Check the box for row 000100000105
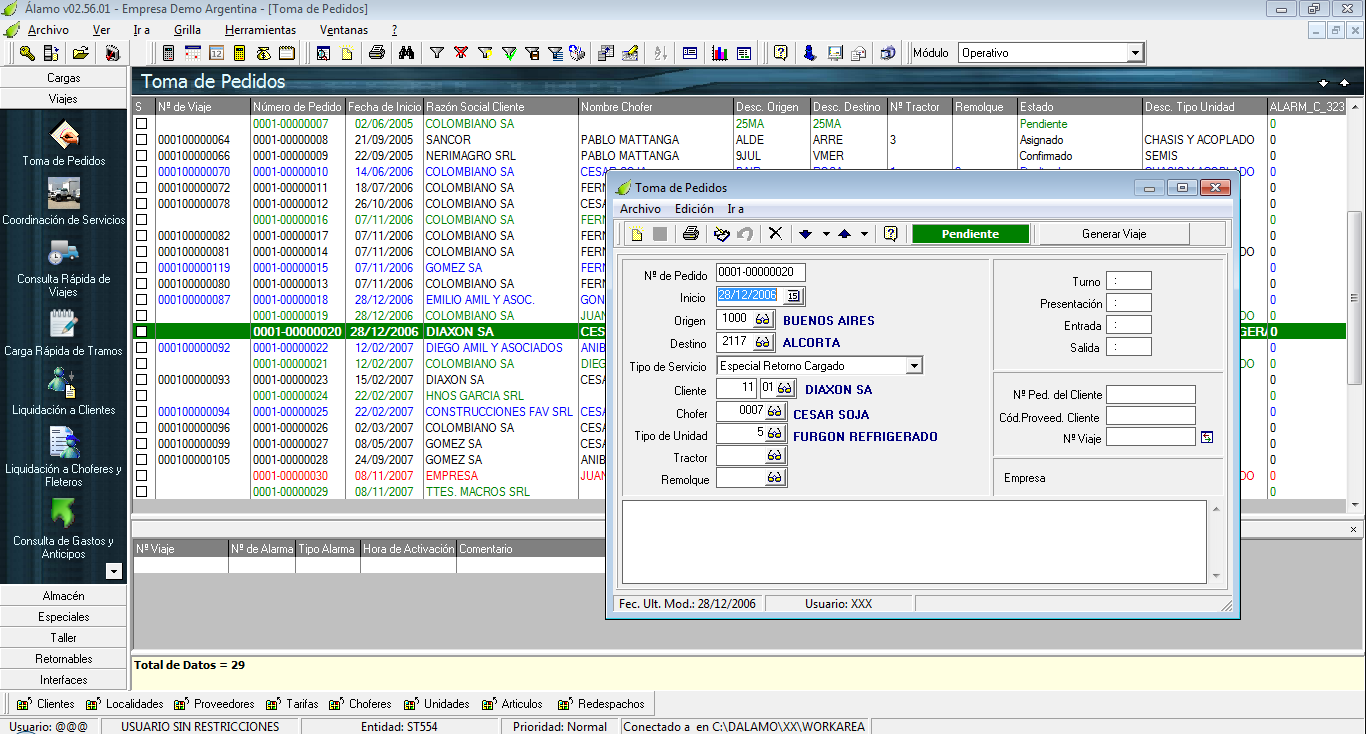The width and height of the screenshot is (1366, 734). click(141, 460)
